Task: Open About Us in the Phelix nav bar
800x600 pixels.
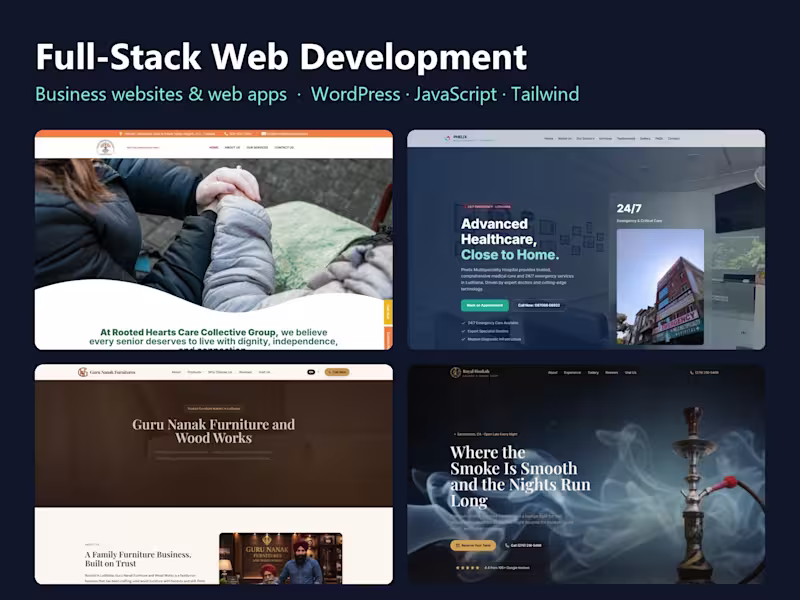Action: tap(564, 138)
